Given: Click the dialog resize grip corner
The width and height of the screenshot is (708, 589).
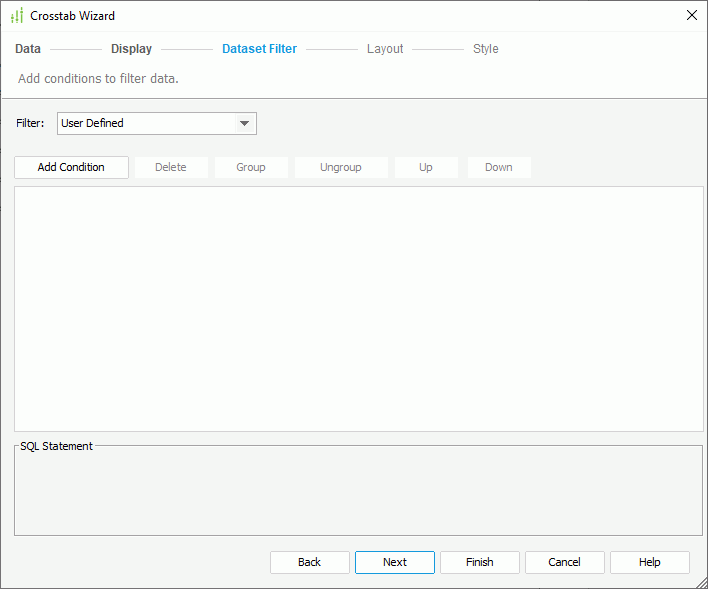Looking at the screenshot, I should point(701,583).
